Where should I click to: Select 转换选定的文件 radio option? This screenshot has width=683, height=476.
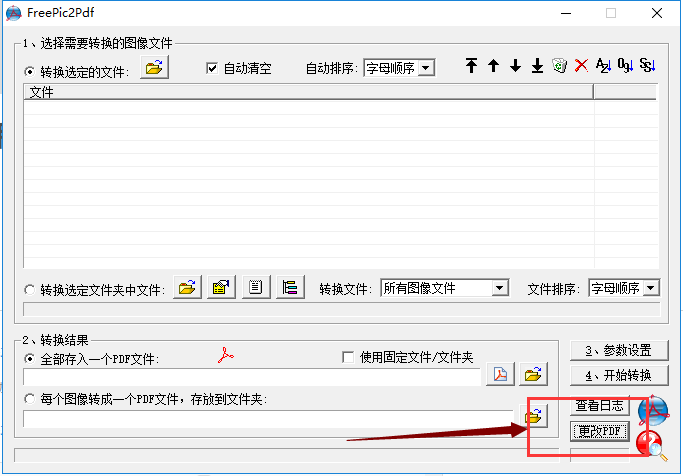29,71
